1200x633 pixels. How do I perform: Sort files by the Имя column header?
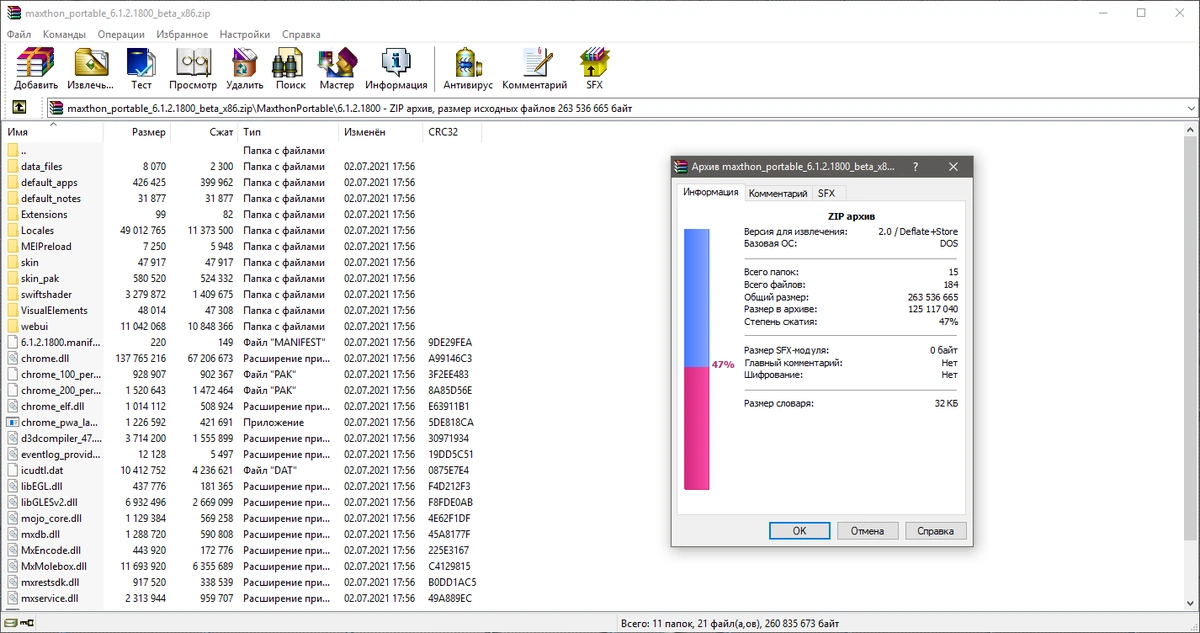52,132
